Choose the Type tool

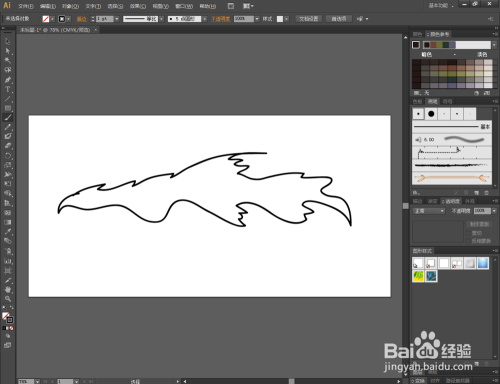(8, 89)
